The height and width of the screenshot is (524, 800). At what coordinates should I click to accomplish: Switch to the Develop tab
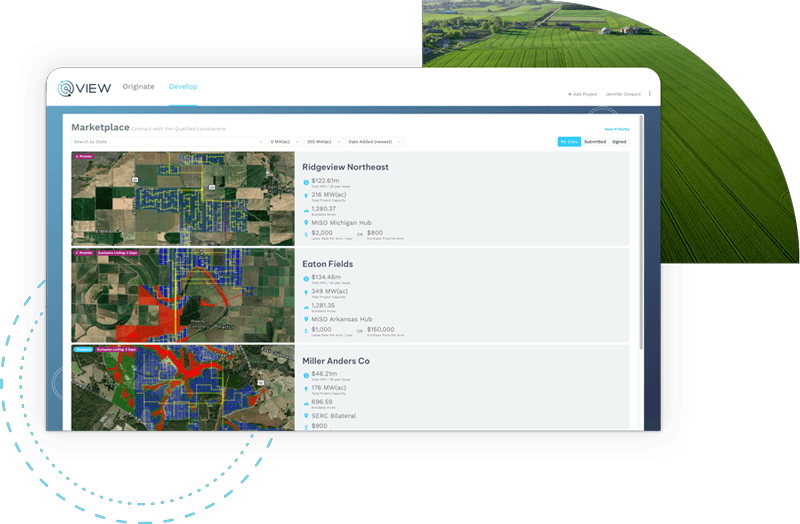(183, 87)
